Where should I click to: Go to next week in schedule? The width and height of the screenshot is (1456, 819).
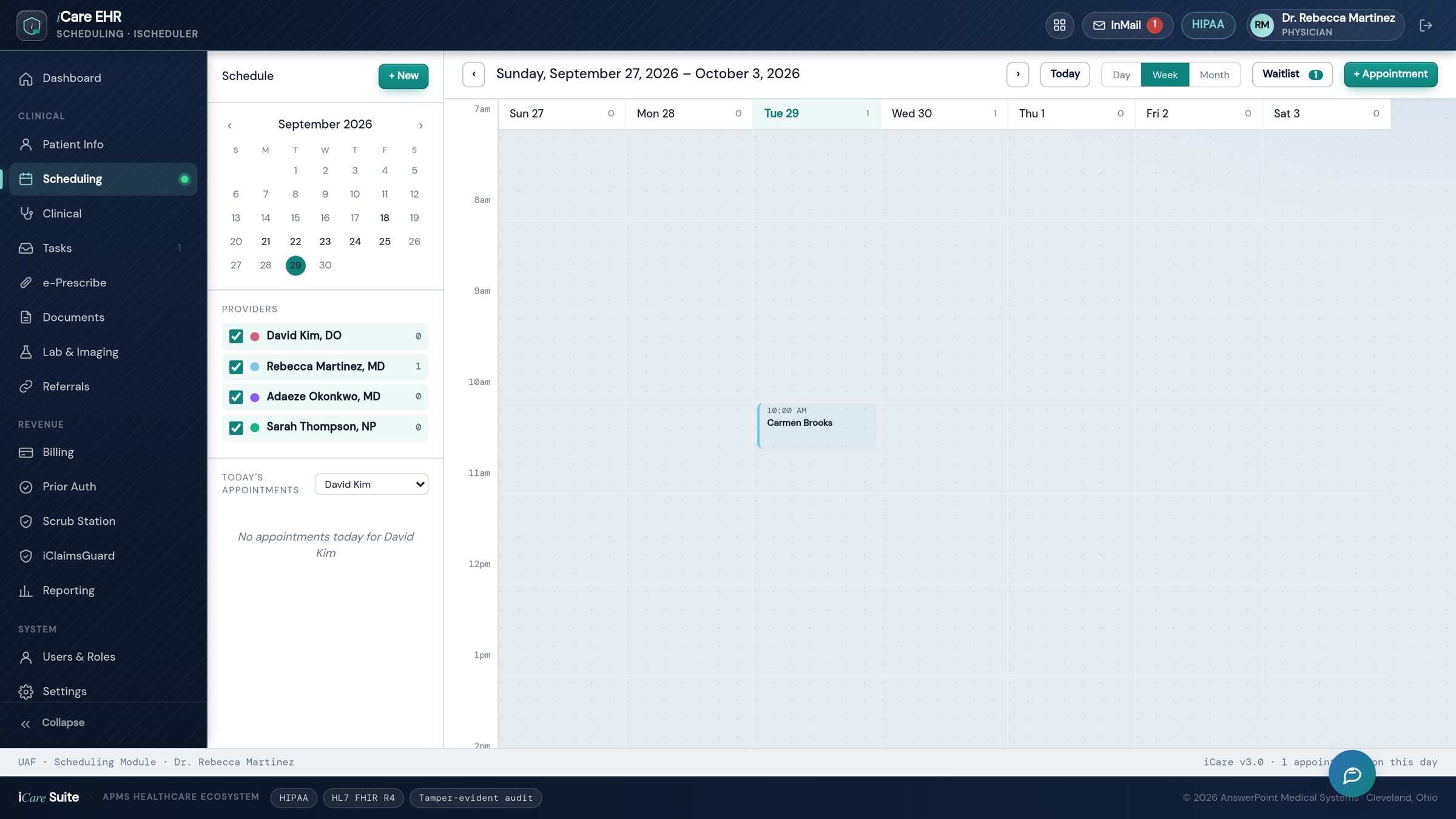(x=1017, y=74)
